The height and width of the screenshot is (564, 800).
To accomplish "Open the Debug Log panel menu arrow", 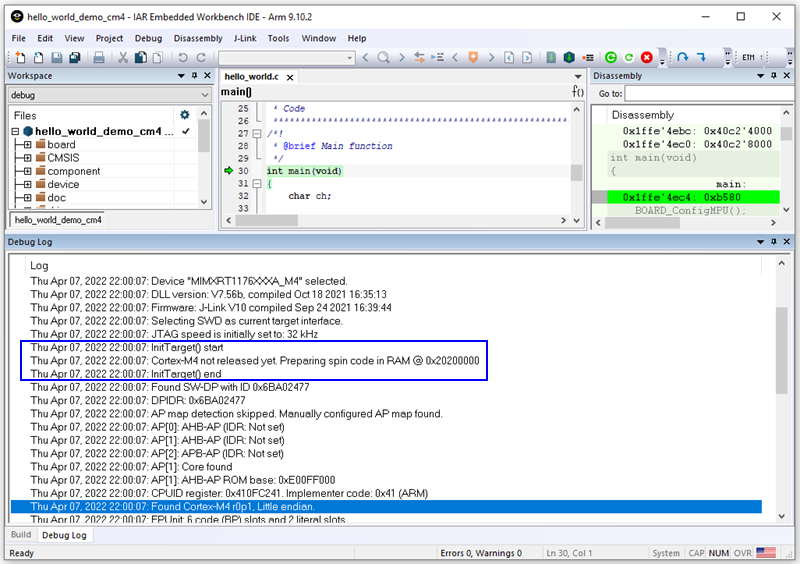I will coord(760,241).
